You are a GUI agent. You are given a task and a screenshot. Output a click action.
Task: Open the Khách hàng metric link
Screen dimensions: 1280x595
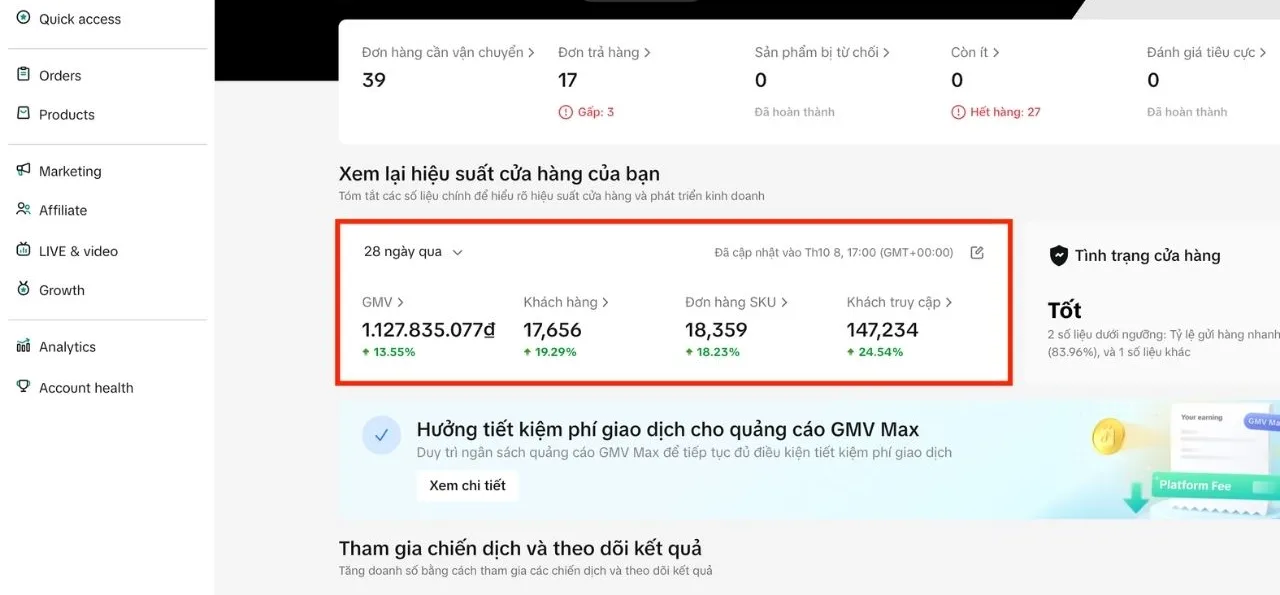566,302
